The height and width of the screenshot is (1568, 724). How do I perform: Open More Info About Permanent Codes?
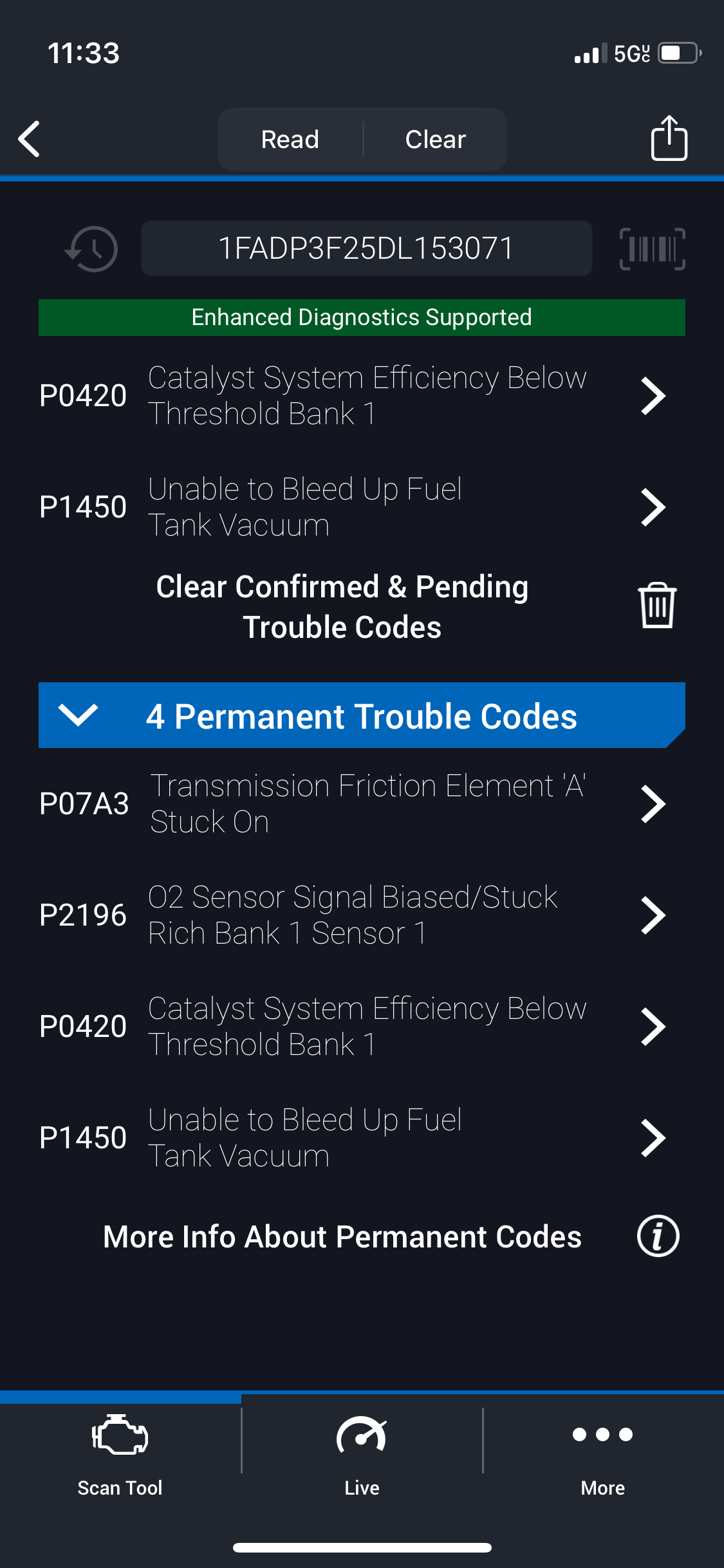coord(342,1237)
